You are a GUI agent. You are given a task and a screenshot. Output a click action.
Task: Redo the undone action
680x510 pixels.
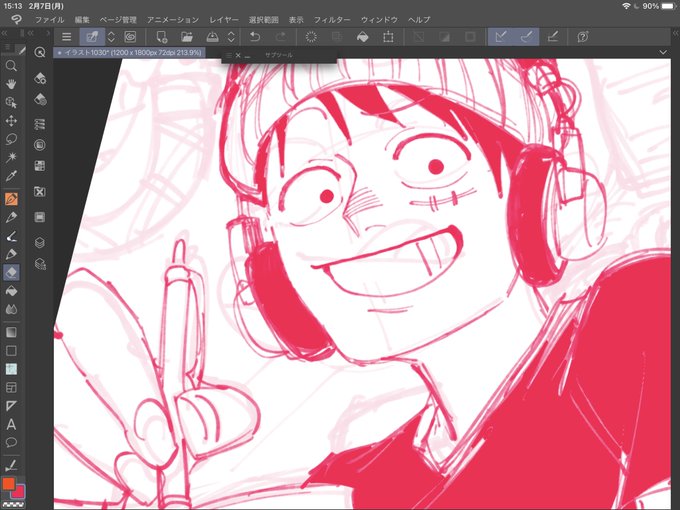tap(281, 37)
